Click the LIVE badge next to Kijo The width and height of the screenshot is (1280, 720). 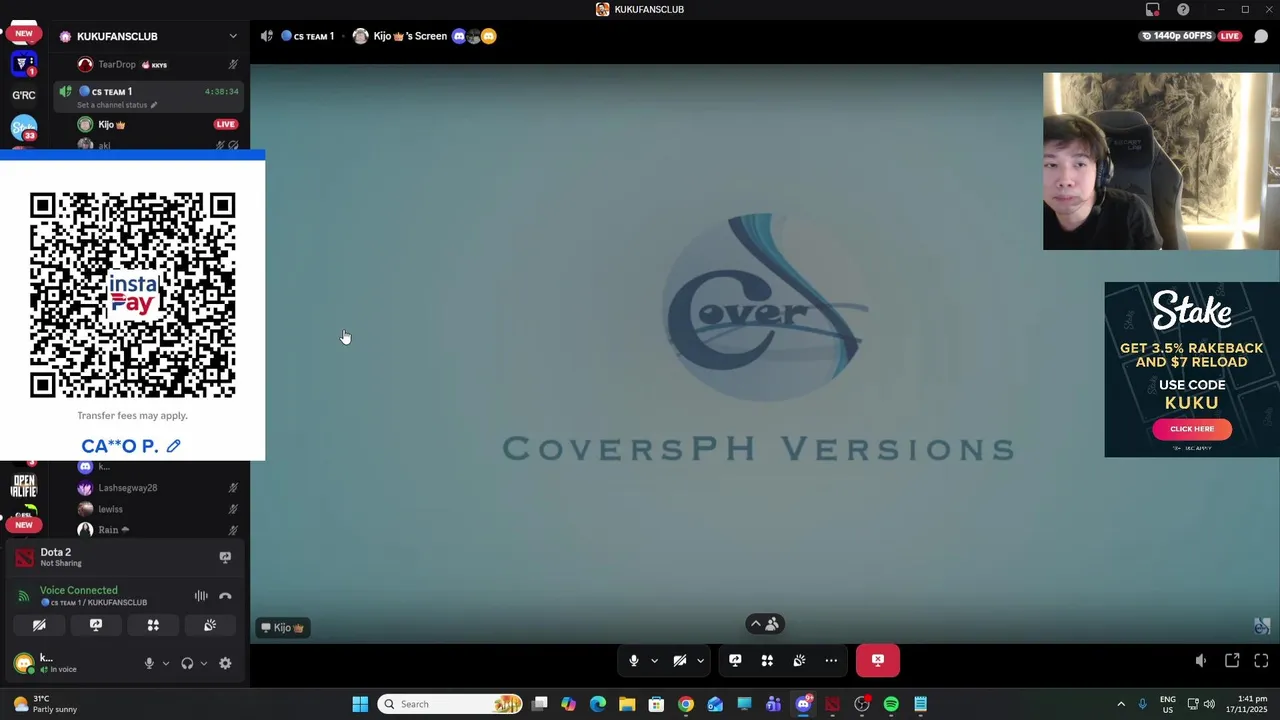point(225,125)
